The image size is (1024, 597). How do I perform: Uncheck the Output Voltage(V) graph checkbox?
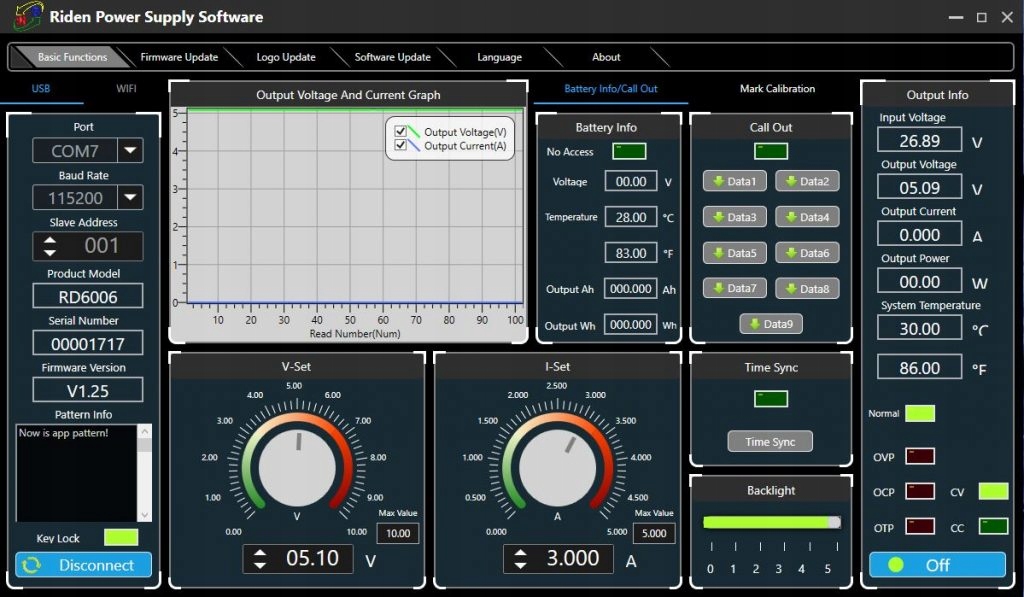(401, 132)
